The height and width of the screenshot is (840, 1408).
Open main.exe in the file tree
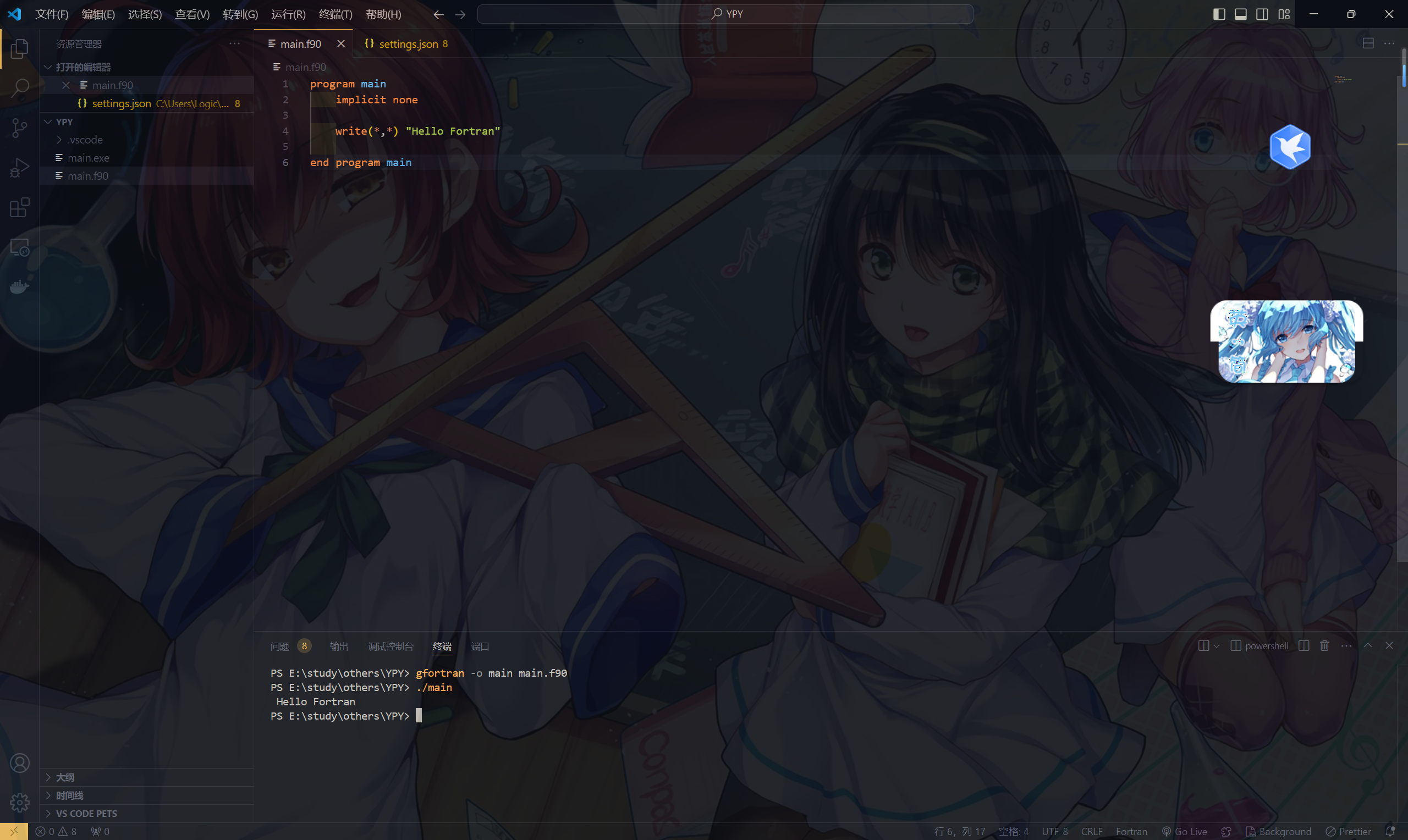[x=146, y=158]
